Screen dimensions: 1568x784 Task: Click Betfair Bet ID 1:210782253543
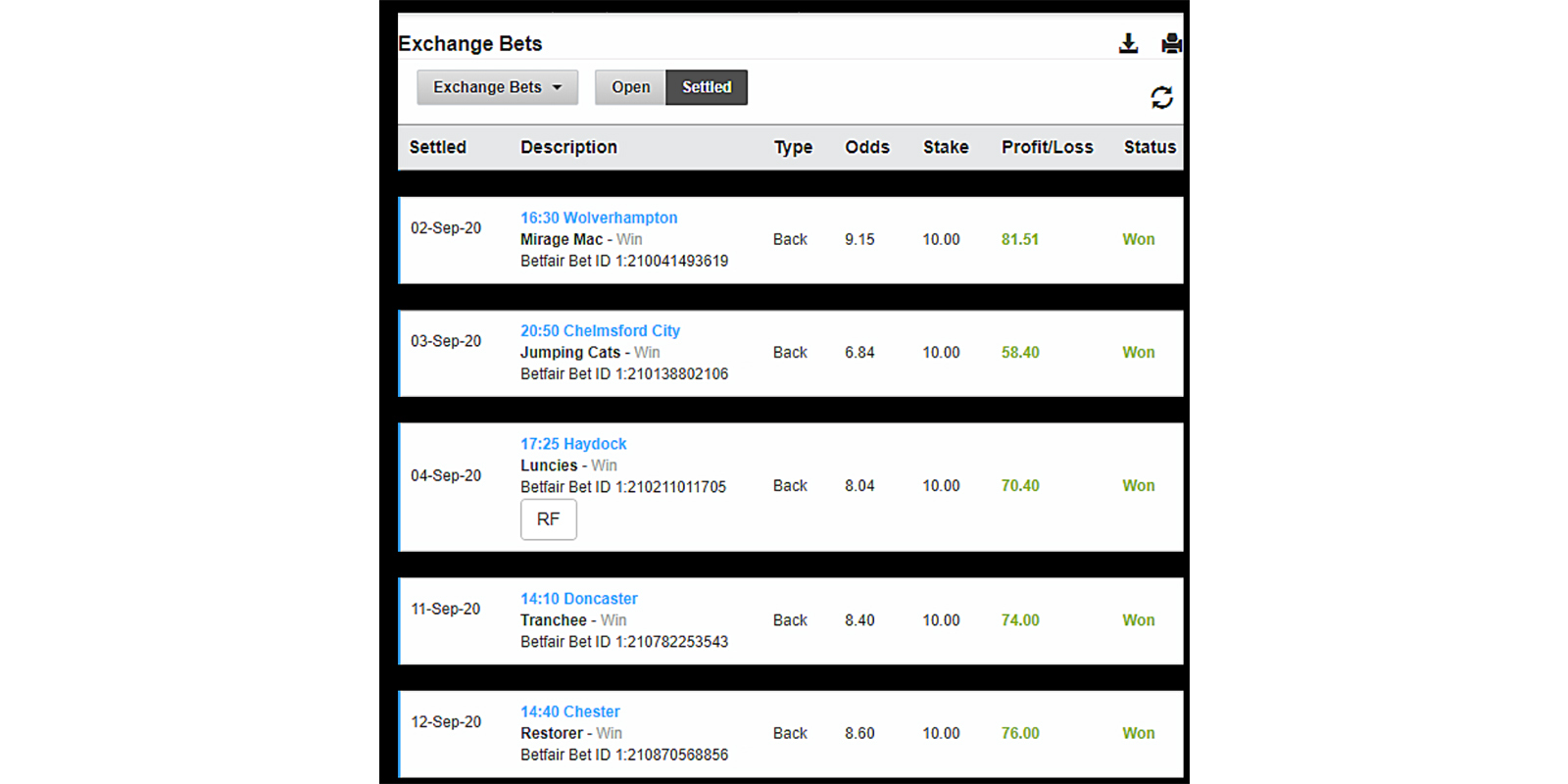(x=624, y=642)
